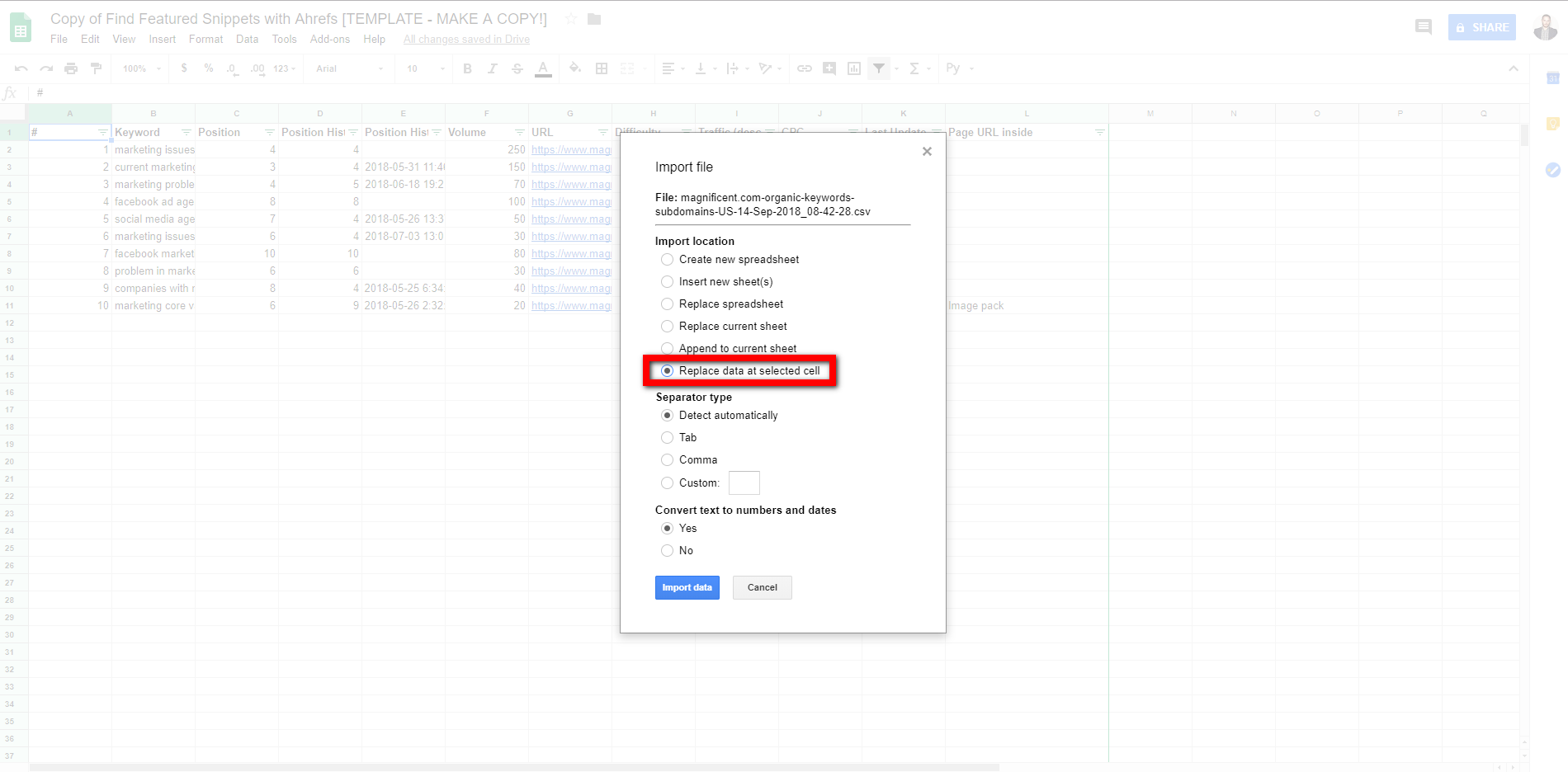The height and width of the screenshot is (772, 1568).
Task: Click the insert comment icon
Action: coord(829,68)
